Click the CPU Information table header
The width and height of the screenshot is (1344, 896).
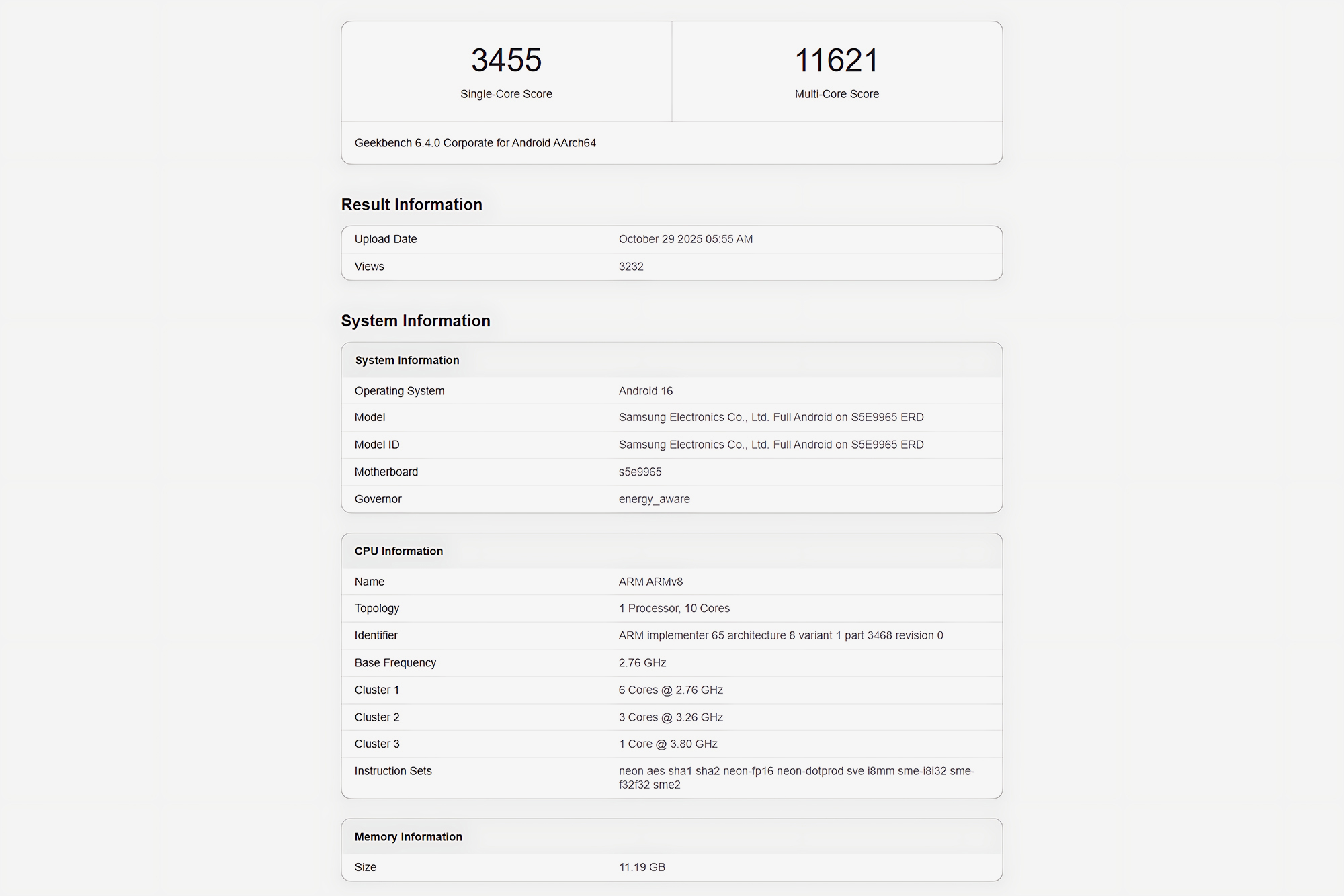coord(398,551)
